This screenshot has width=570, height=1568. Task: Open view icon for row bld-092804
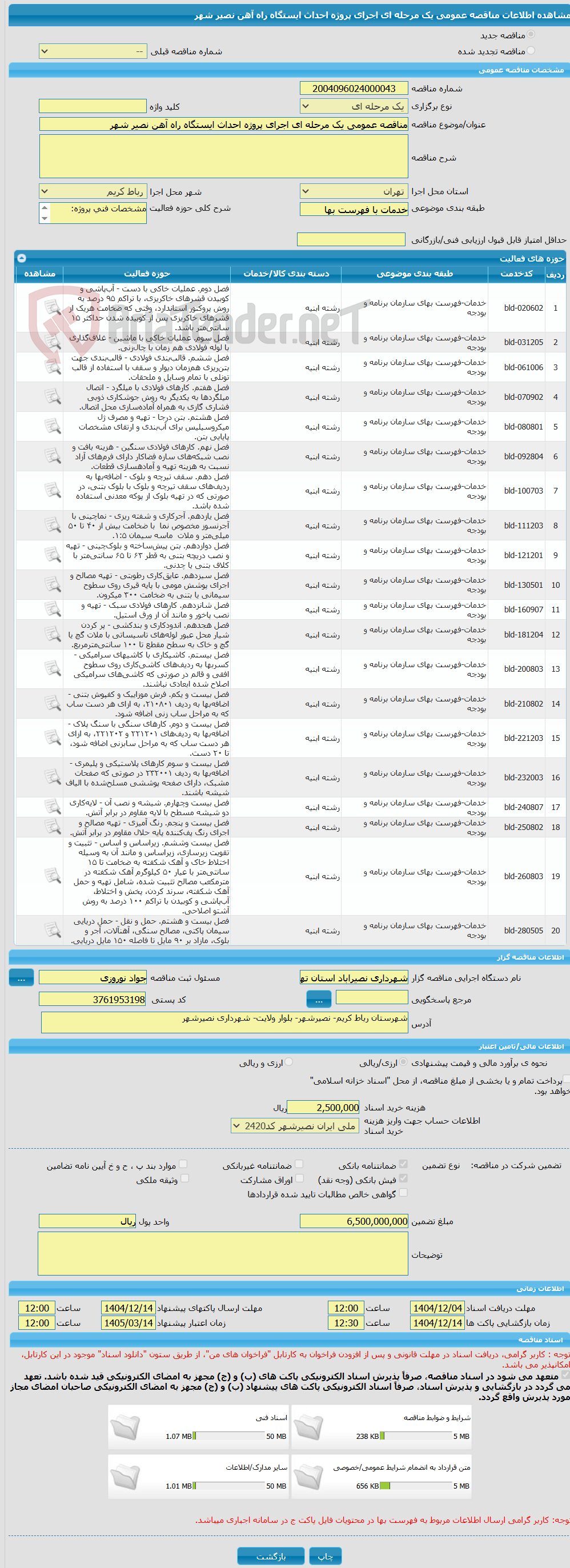[53, 456]
